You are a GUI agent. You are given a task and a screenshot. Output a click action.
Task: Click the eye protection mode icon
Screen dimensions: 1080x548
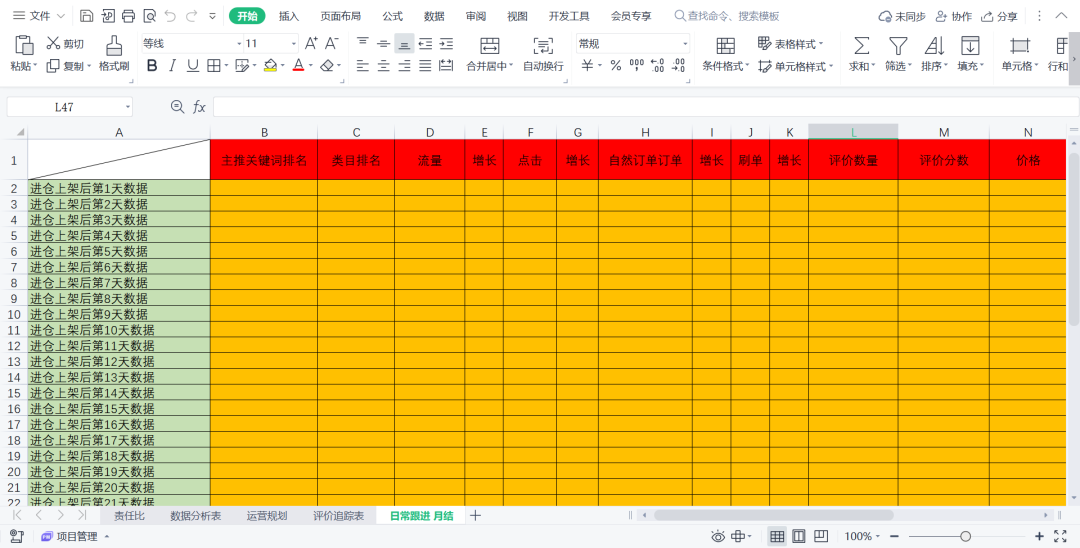(x=718, y=536)
